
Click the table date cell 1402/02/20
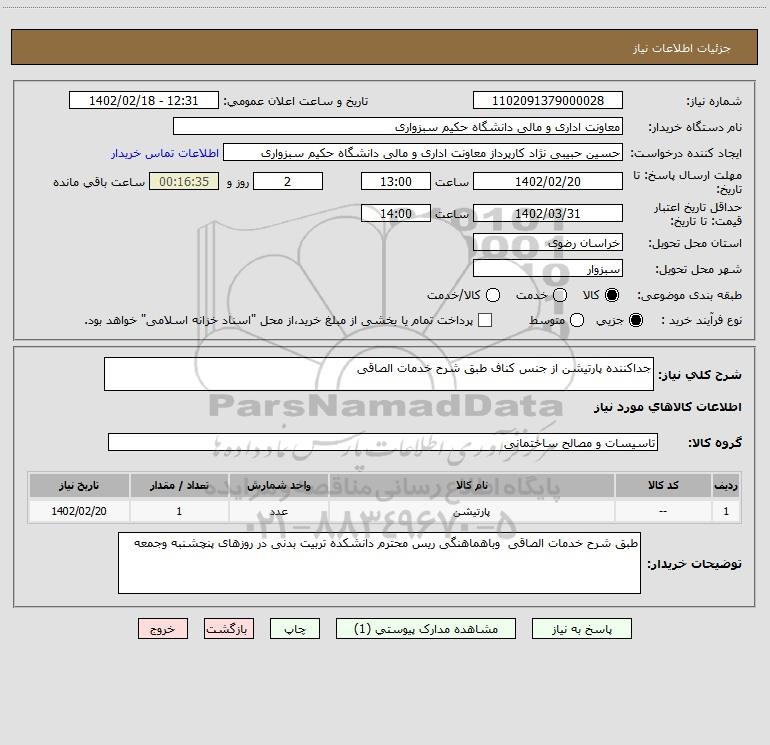click(x=79, y=512)
